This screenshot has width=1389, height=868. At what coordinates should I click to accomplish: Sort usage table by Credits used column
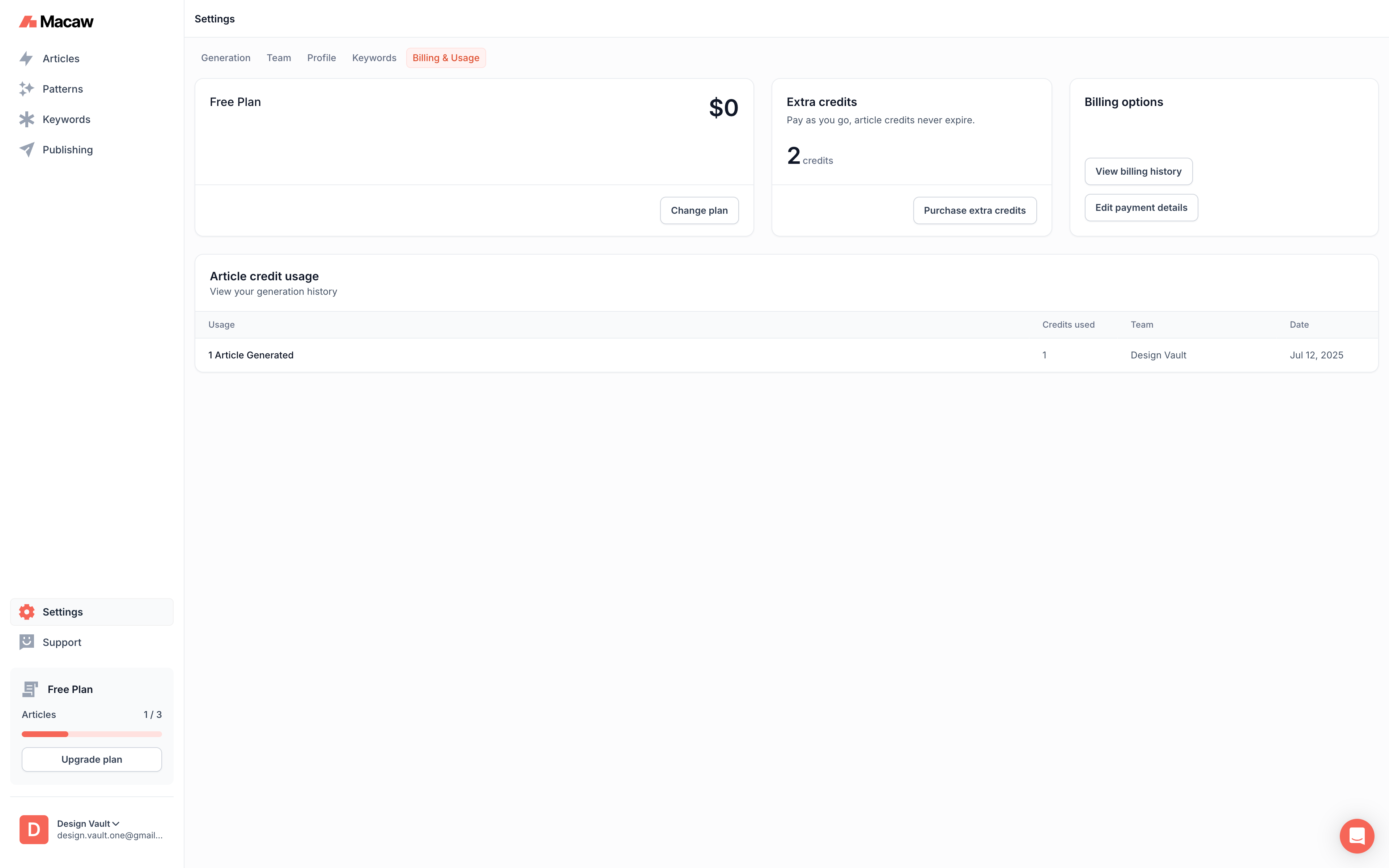click(1068, 324)
